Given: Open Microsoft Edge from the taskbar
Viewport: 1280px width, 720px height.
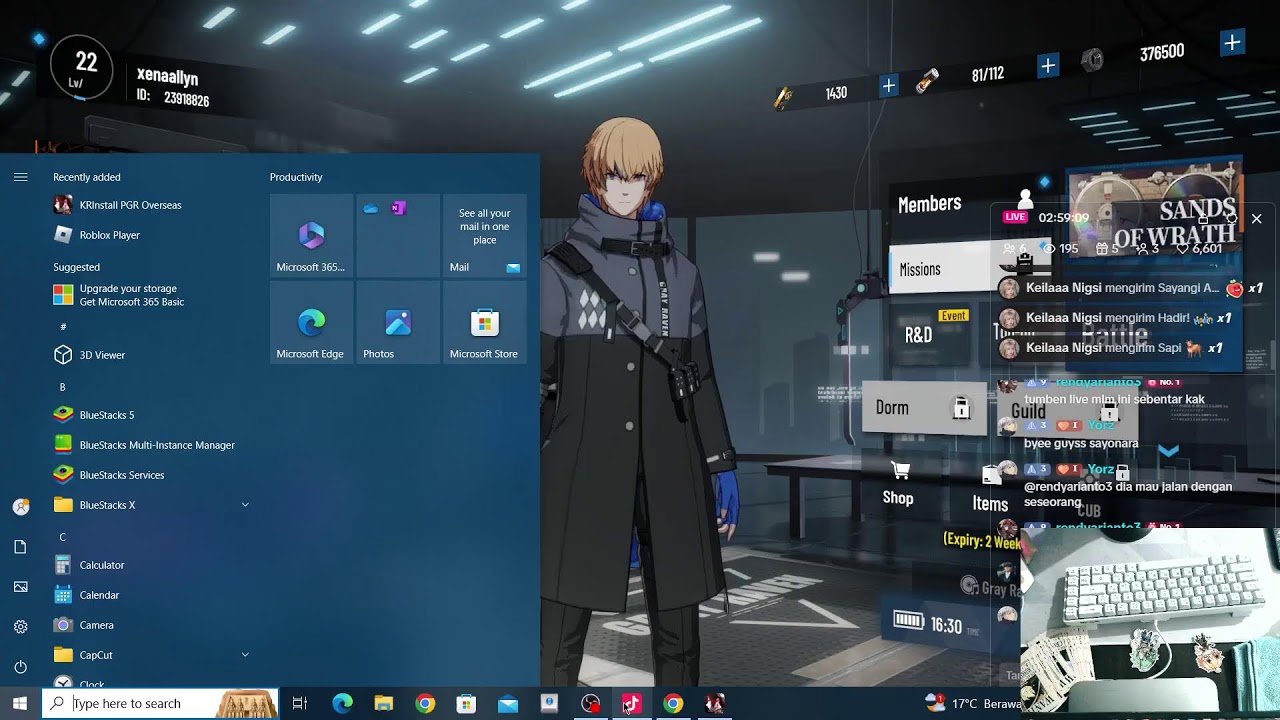Looking at the screenshot, I should coord(342,704).
